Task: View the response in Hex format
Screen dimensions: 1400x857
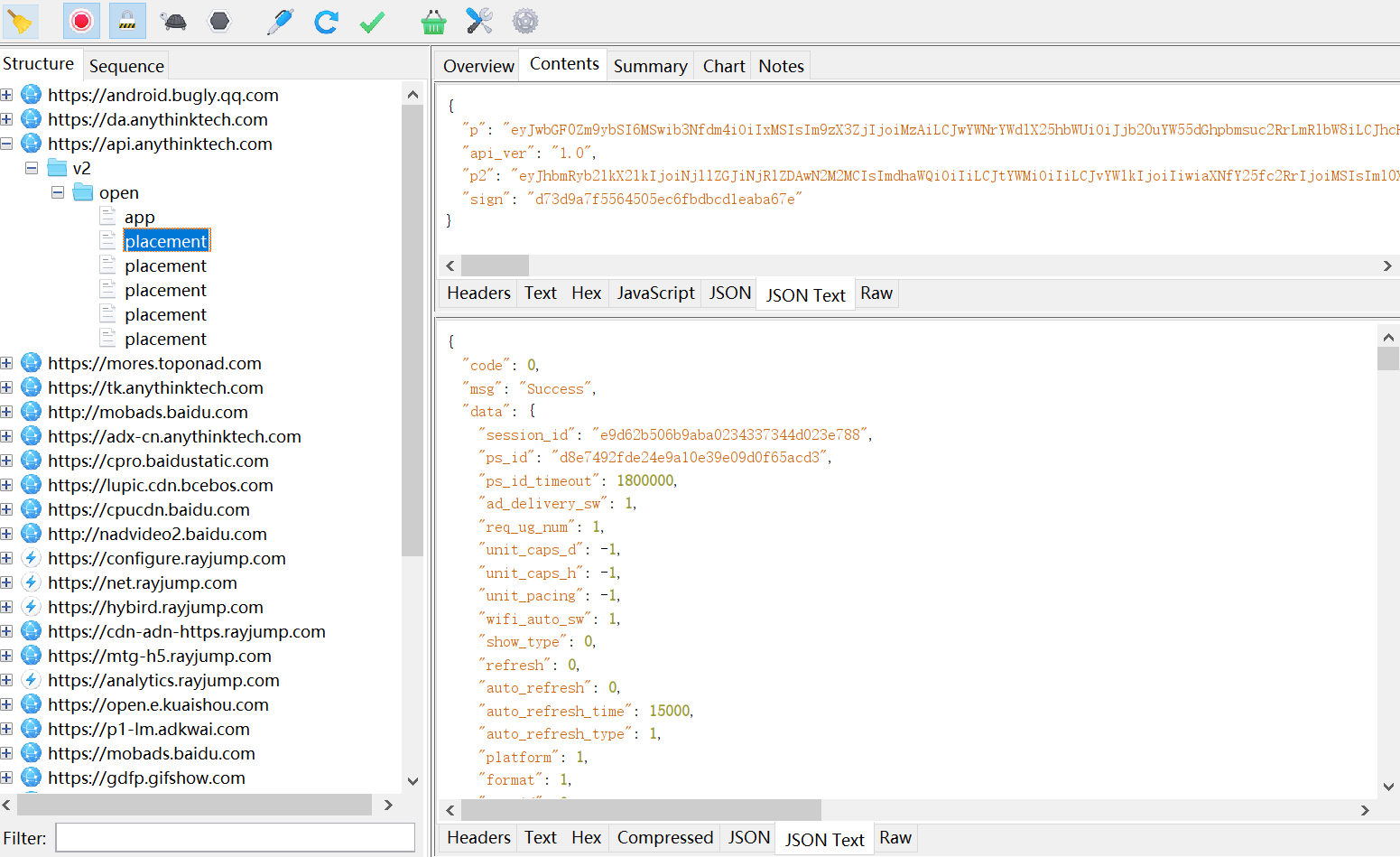Action: (x=586, y=838)
